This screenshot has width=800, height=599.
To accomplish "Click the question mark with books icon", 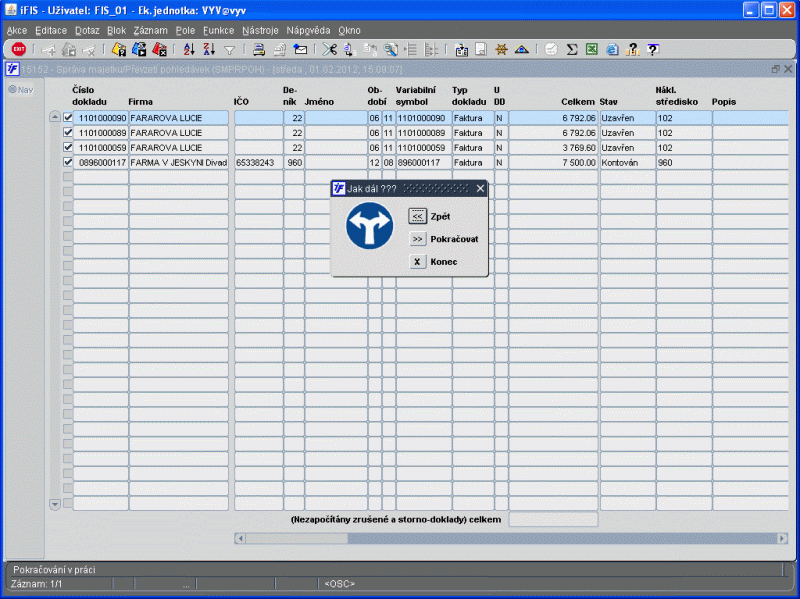I will click(633, 49).
